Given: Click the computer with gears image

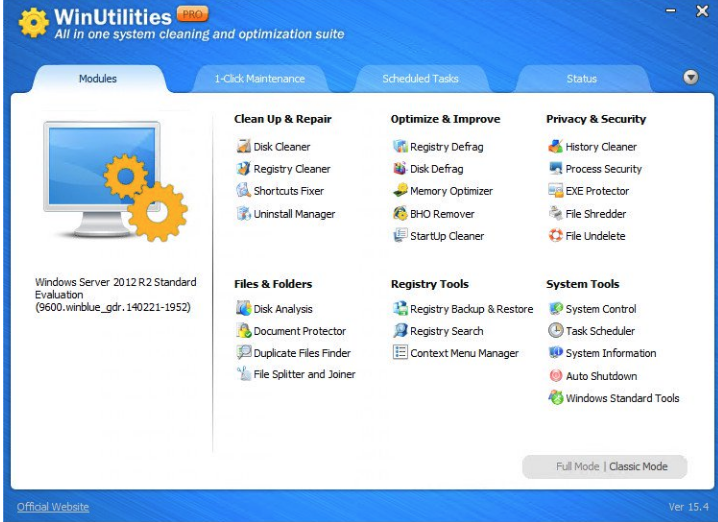Looking at the screenshot, I should tap(115, 181).
